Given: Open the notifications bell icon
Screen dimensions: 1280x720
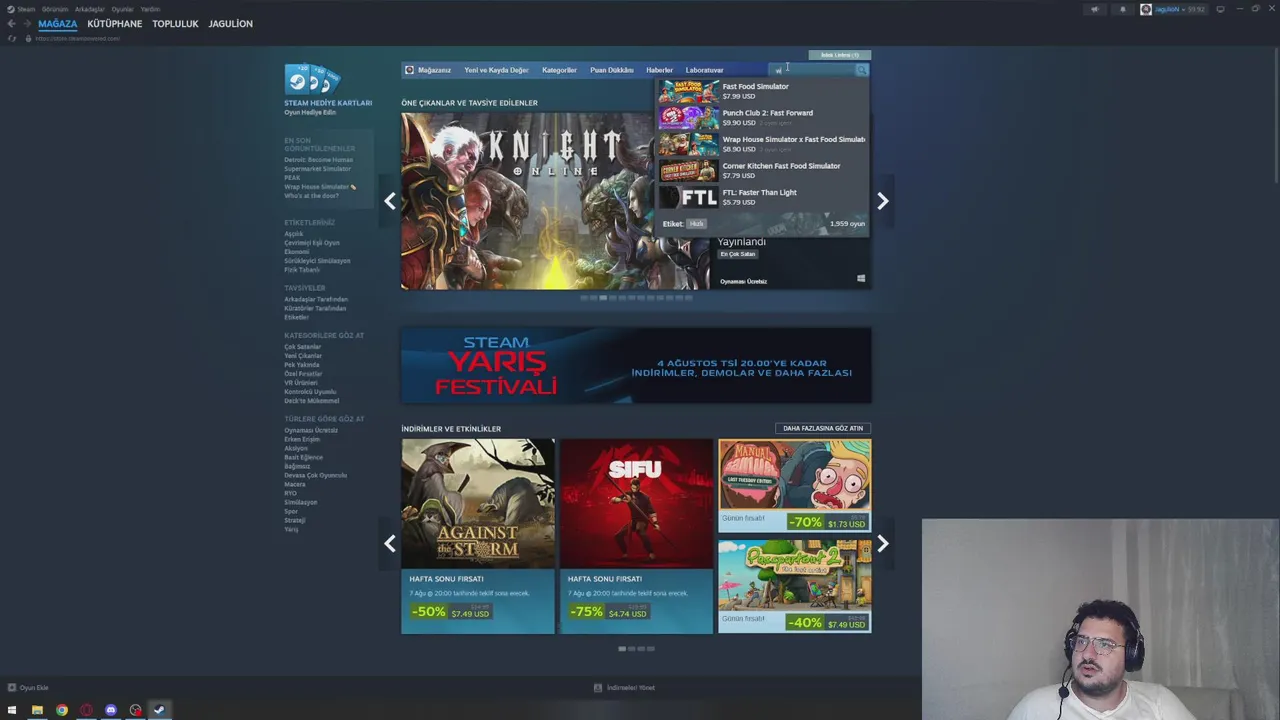Looking at the screenshot, I should coord(1122,9).
